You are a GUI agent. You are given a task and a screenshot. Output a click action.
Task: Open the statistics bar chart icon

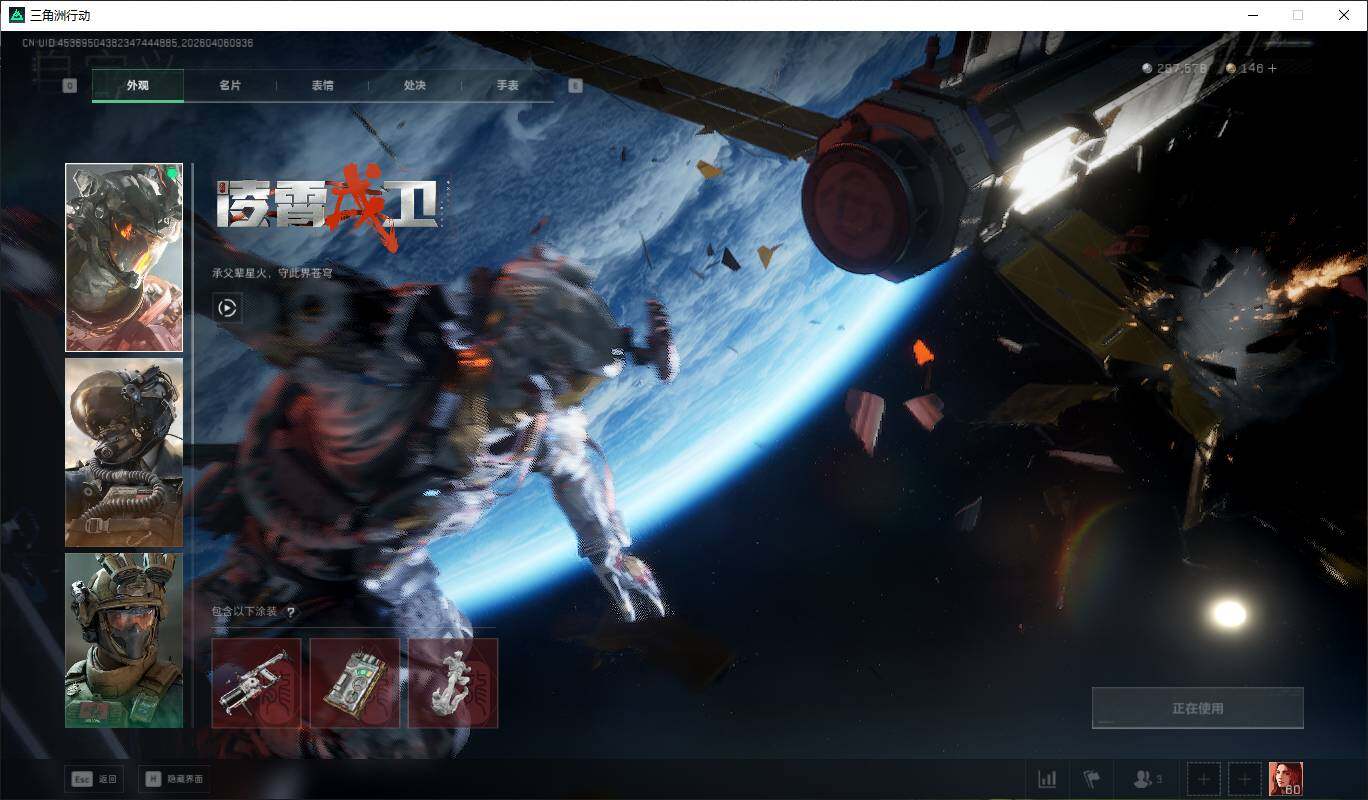pyautogui.click(x=1047, y=779)
